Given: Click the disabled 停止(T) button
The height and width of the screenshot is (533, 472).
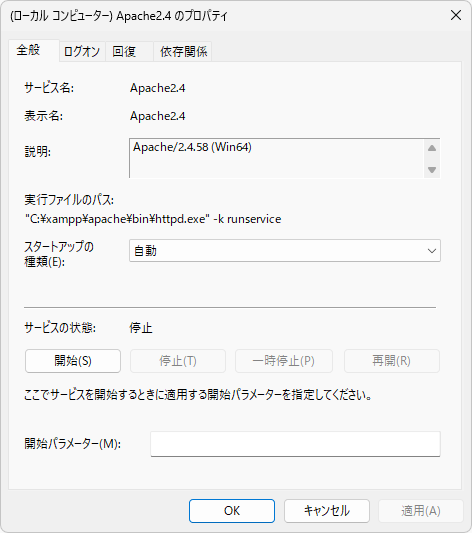Looking at the screenshot, I should tap(178, 361).
